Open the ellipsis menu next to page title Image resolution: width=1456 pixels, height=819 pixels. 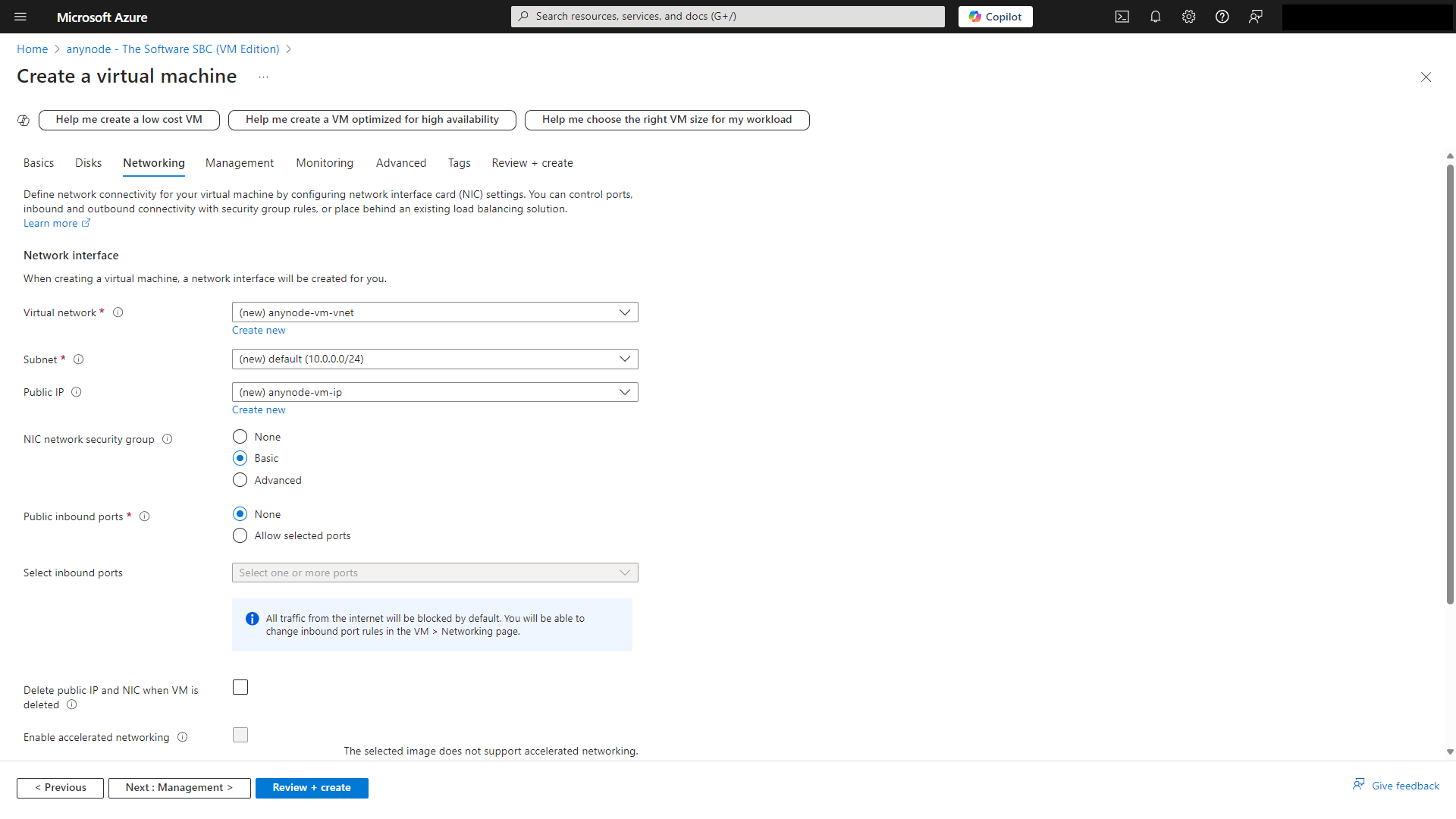pos(263,77)
